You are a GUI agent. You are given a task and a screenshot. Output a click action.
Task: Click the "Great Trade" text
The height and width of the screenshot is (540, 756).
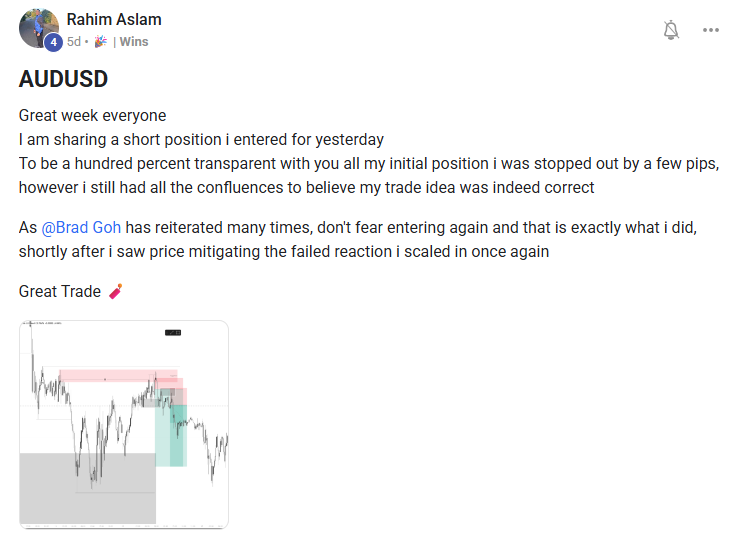(x=60, y=292)
